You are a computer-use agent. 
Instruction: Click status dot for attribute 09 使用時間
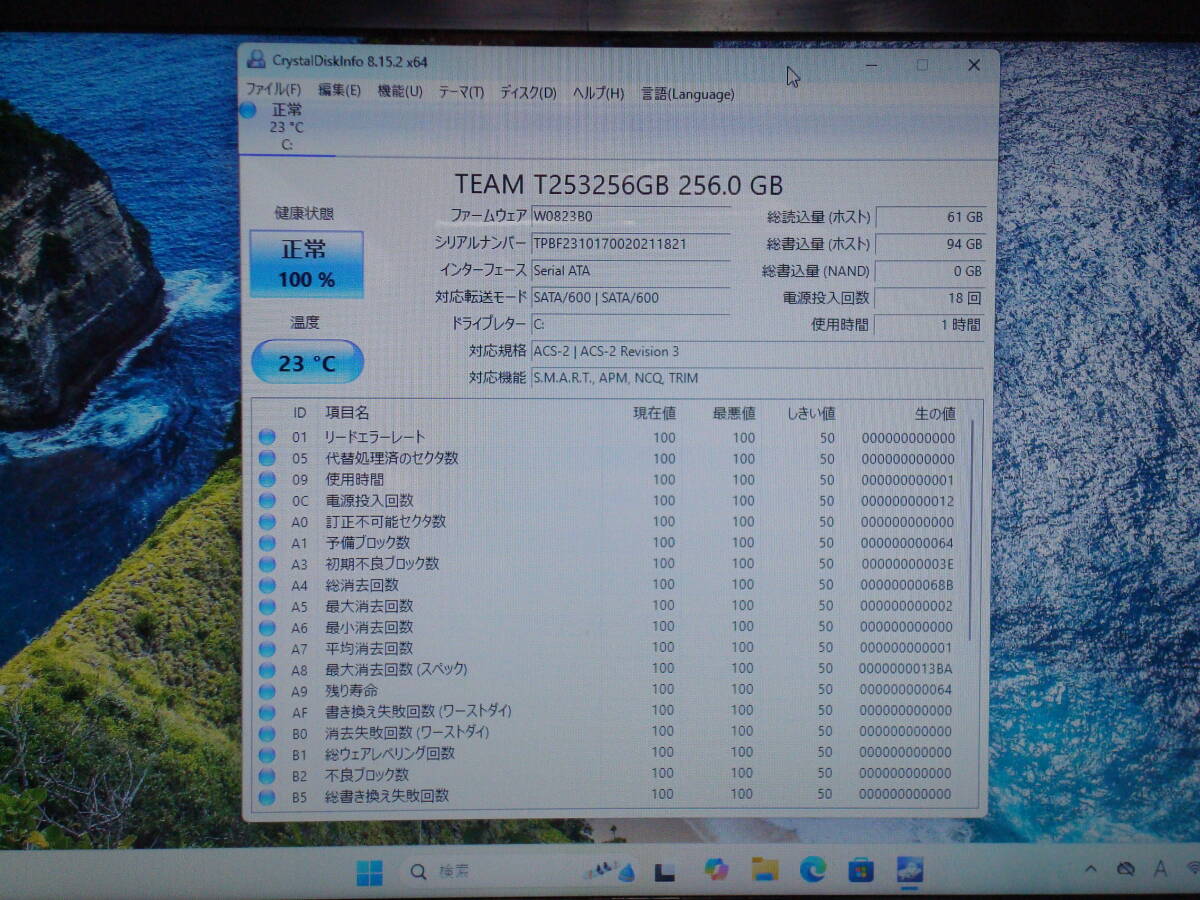point(267,479)
